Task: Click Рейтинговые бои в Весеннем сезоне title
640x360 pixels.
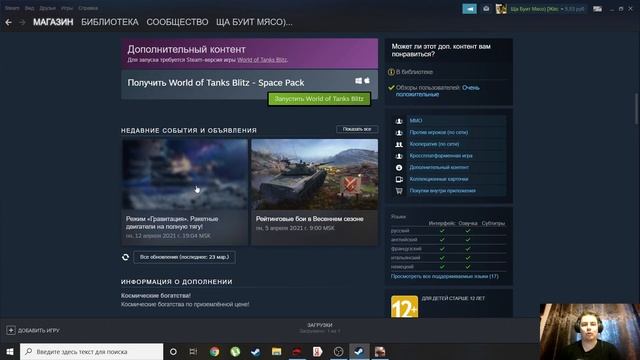Action: click(x=309, y=219)
